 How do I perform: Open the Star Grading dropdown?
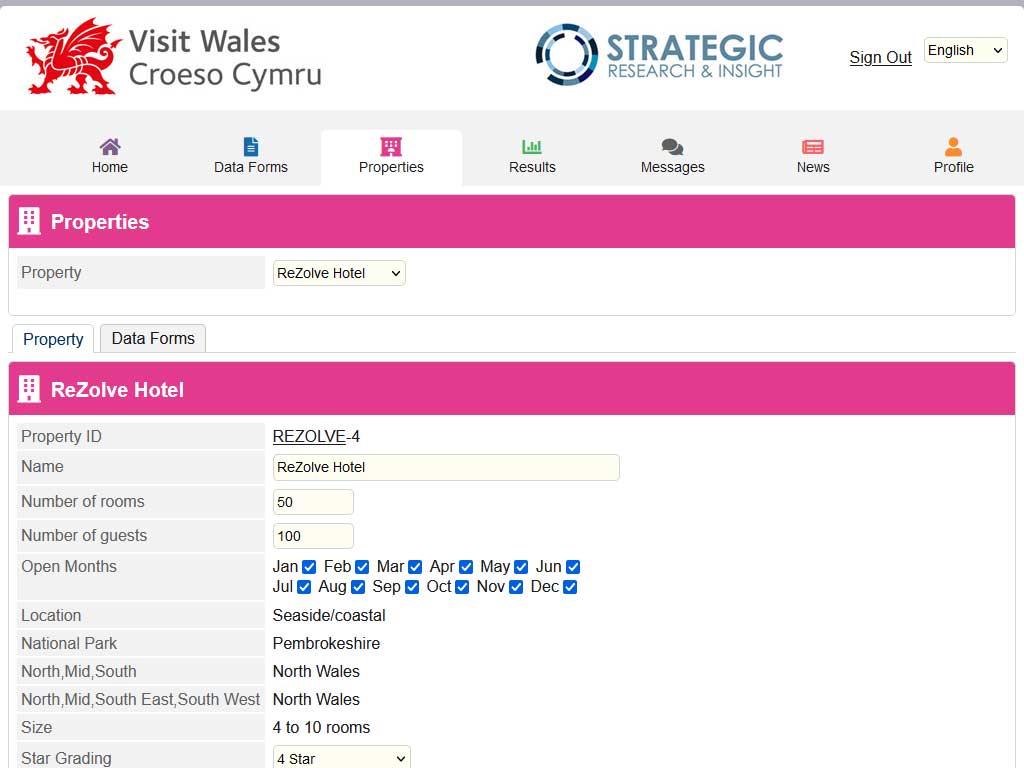click(341, 759)
